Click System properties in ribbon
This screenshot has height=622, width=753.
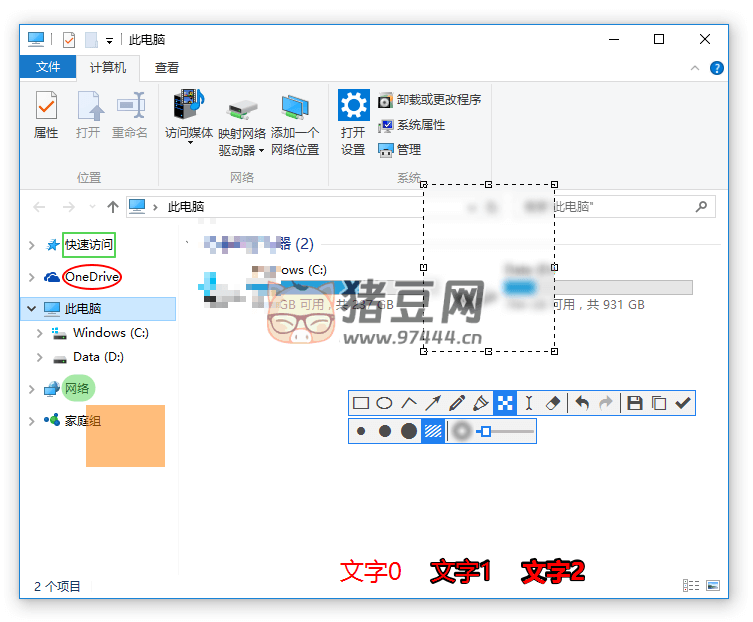(412, 125)
